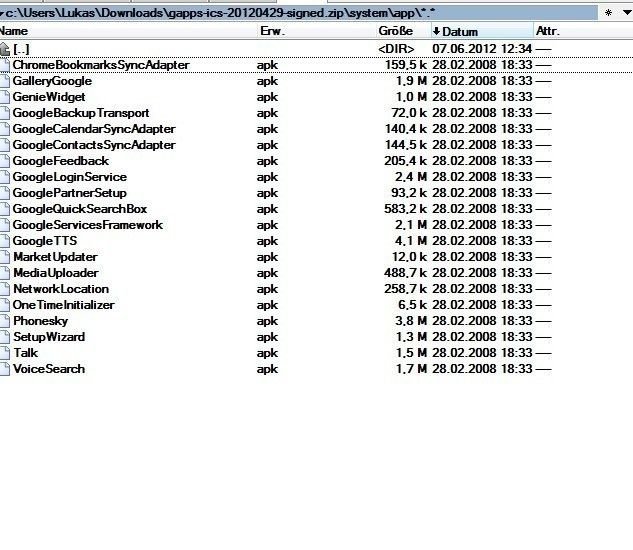Click the 583,2 k size value

coord(406,209)
